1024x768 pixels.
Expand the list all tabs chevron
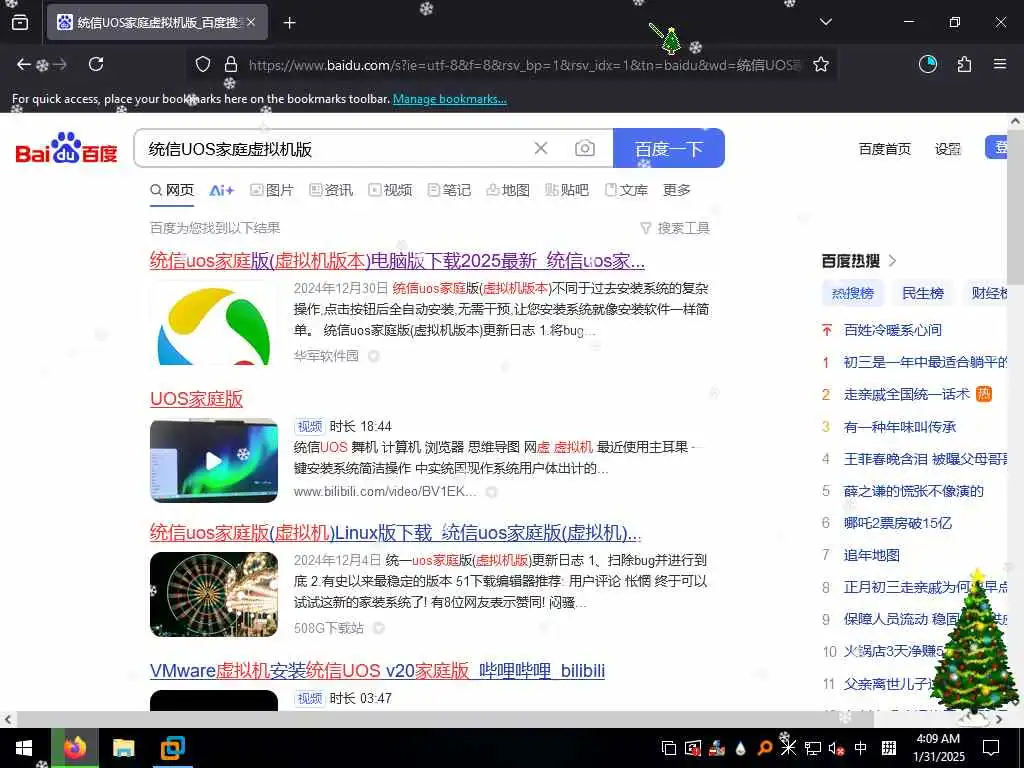point(825,22)
